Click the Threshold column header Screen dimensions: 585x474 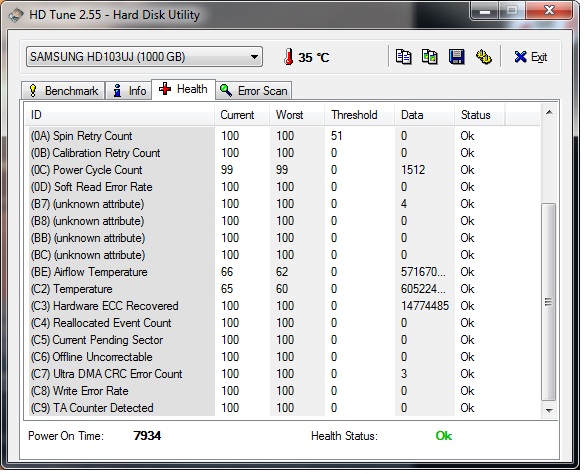[x=359, y=115]
